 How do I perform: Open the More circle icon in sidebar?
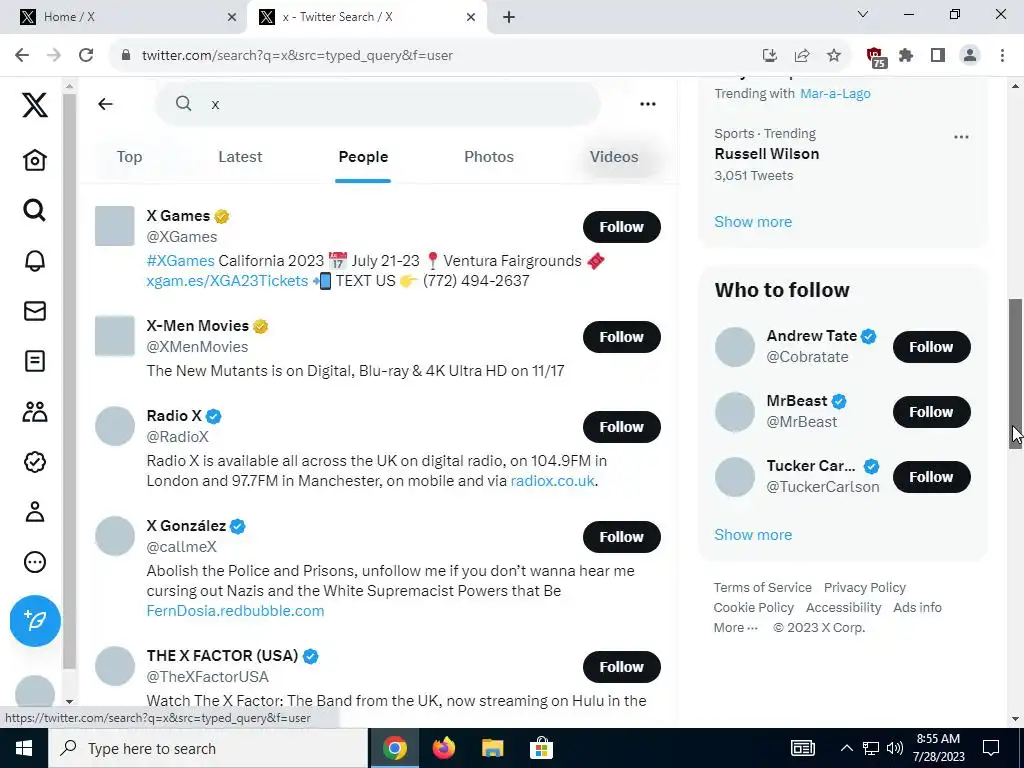pyautogui.click(x=35, y=562)
